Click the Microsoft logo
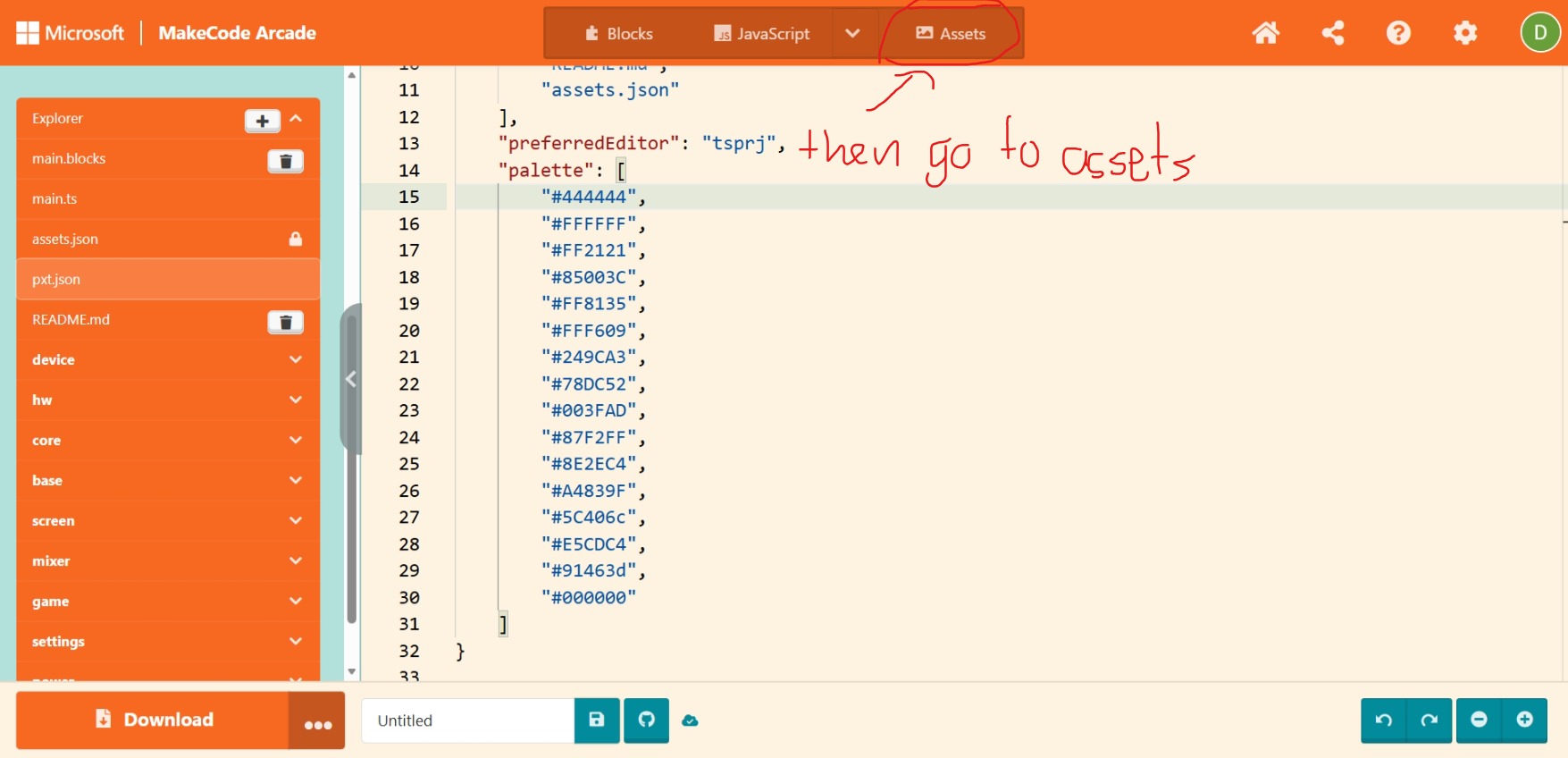1568x758 pixels. (71, 33)
